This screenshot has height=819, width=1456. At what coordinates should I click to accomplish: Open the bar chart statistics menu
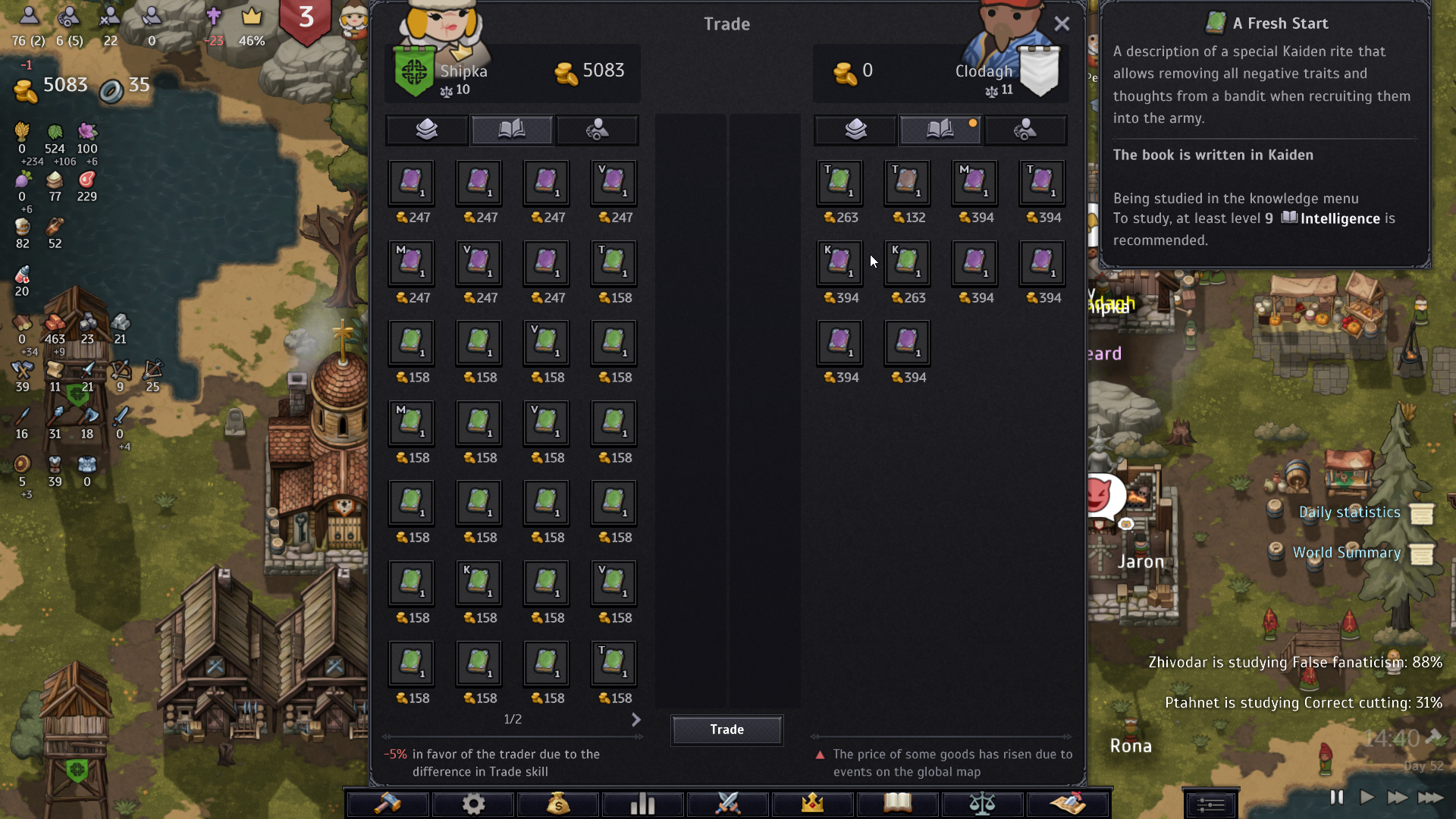point(643,803)
